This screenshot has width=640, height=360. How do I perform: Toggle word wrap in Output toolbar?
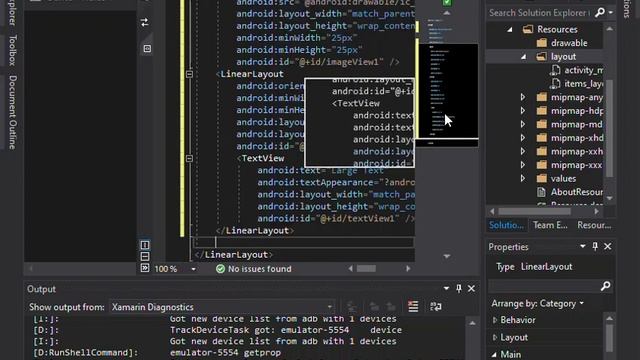point(436,307)
